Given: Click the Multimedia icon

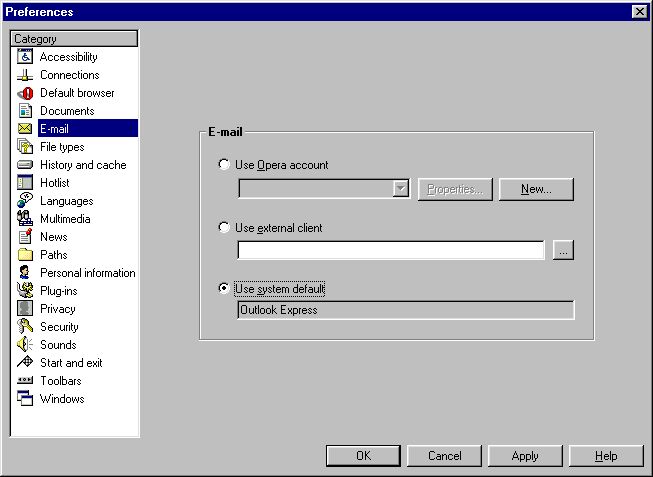Looking at the screenshot, I should point(25,218).
